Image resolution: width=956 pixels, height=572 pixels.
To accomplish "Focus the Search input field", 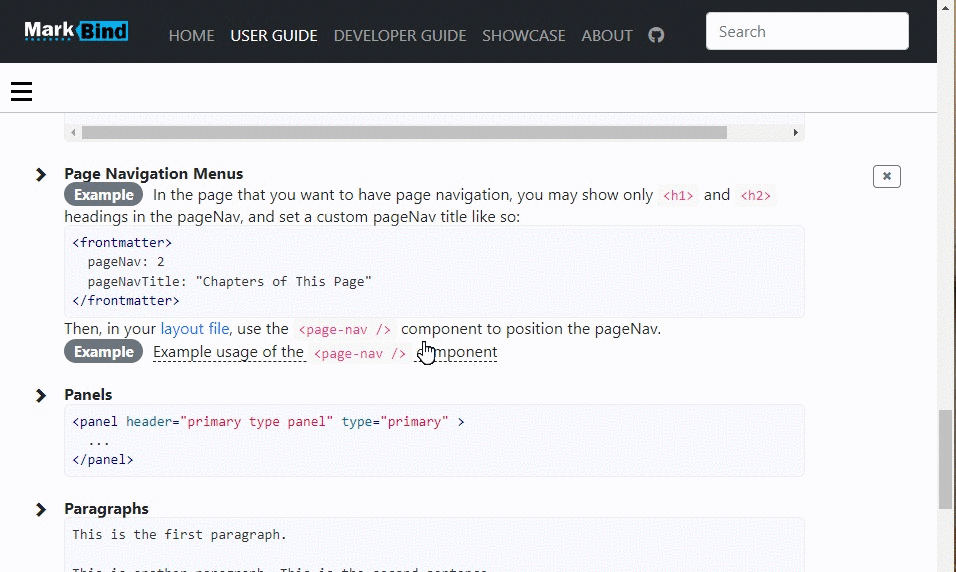I will [x=807, y=31].
